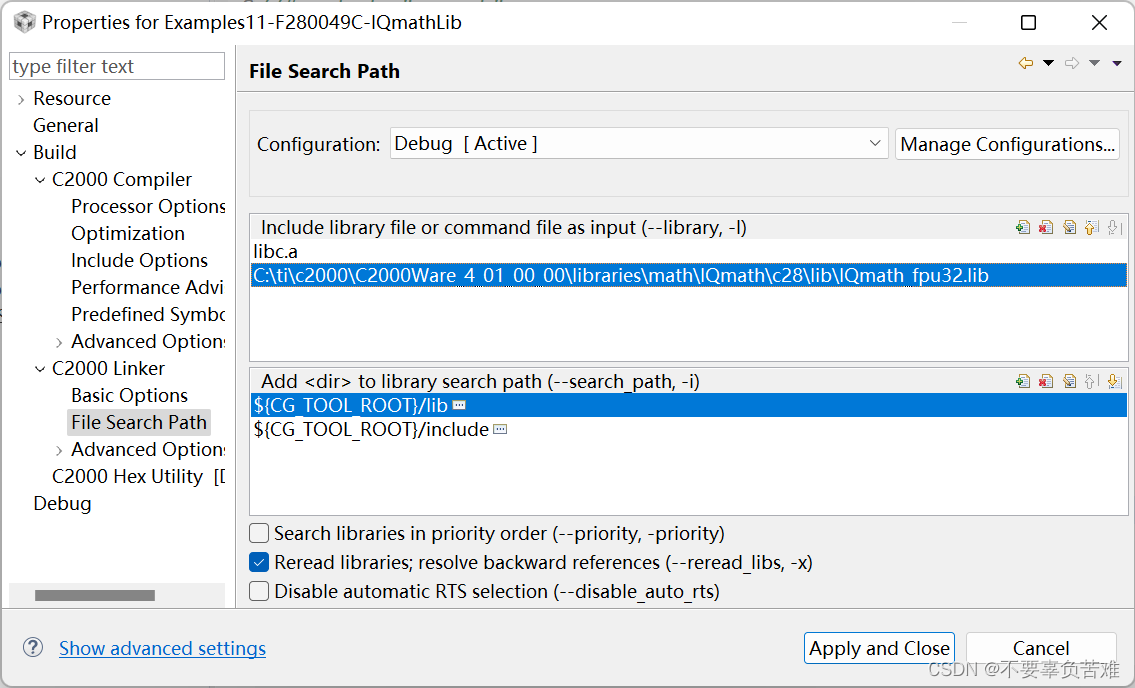Open the Configuration dropdown

click(x=639, y=143)
